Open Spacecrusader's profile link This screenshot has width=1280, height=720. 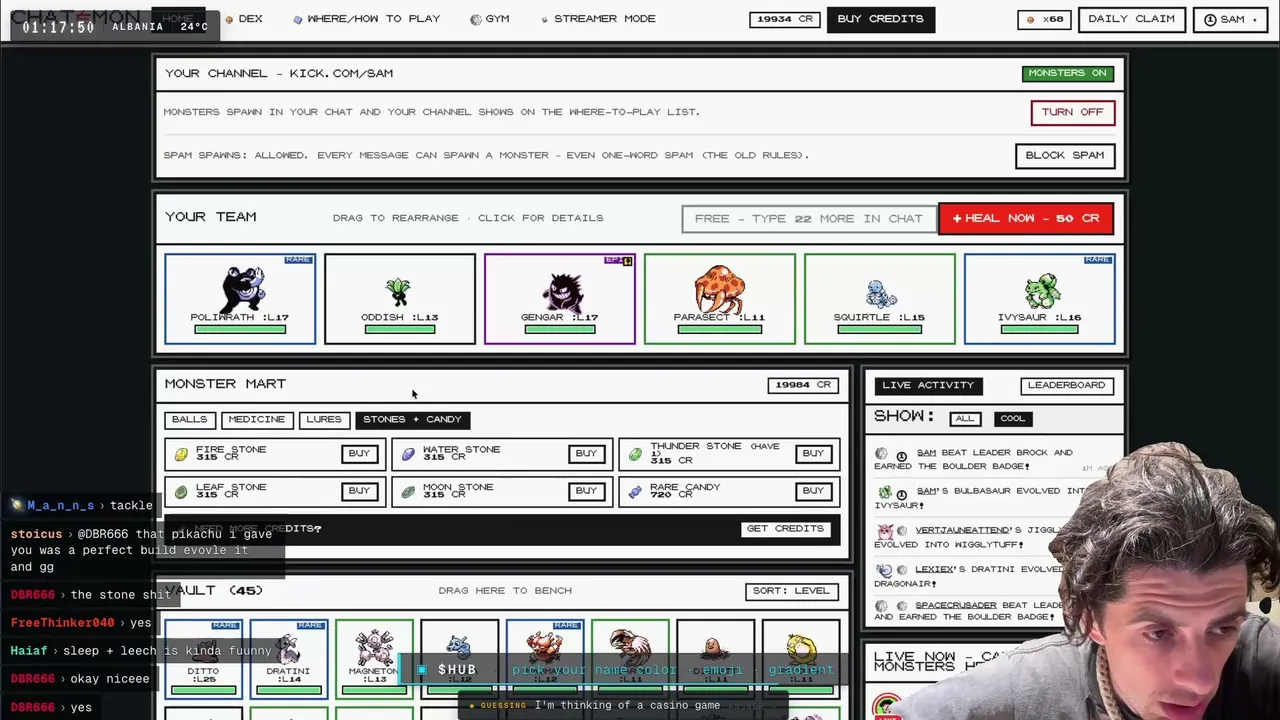pyautogui.click(x=956, y=605)
